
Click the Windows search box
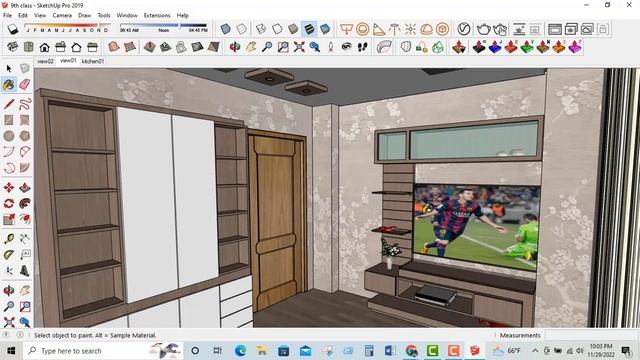(104, 351)
